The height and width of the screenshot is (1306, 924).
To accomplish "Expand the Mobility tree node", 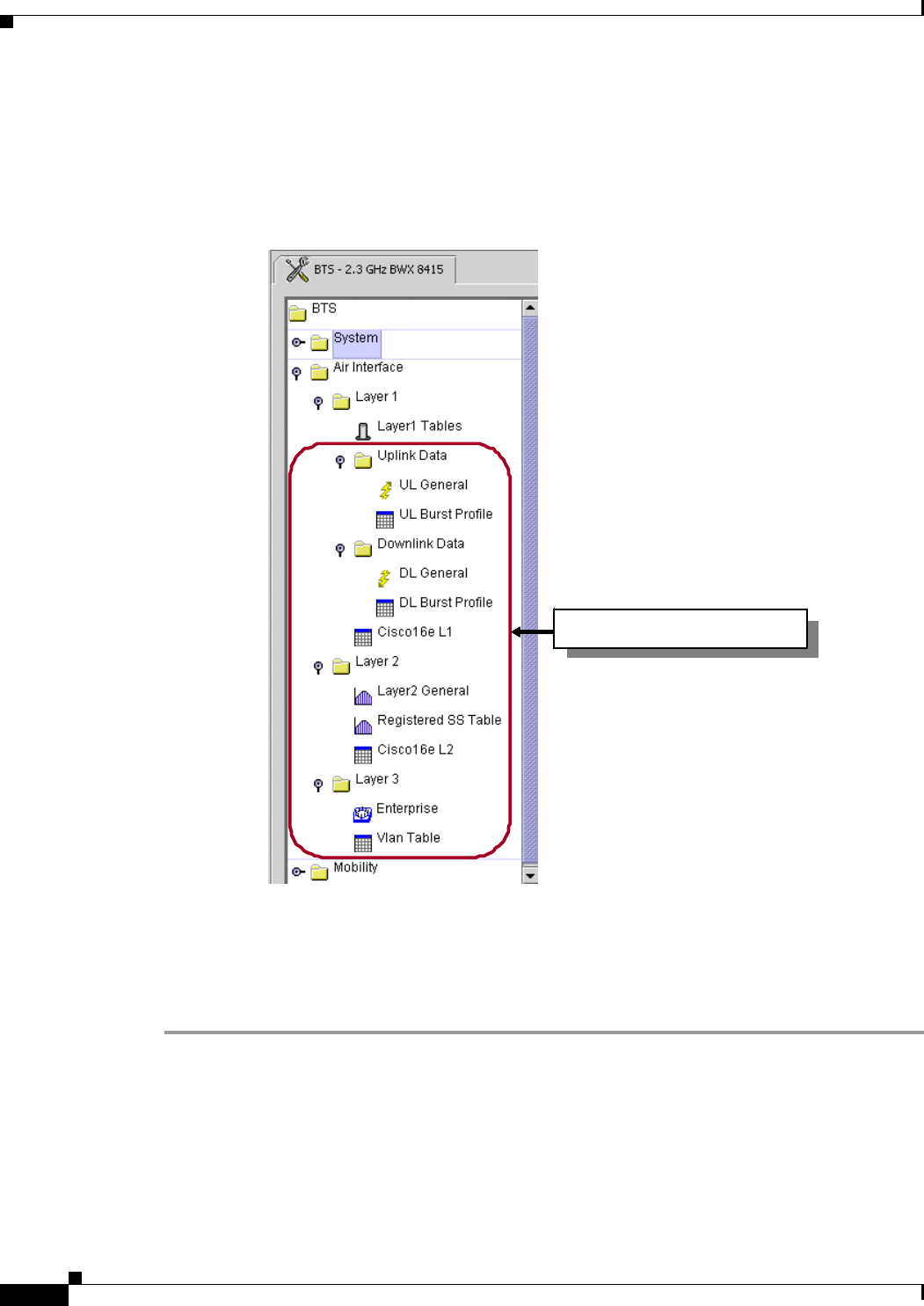I will 298,872.
